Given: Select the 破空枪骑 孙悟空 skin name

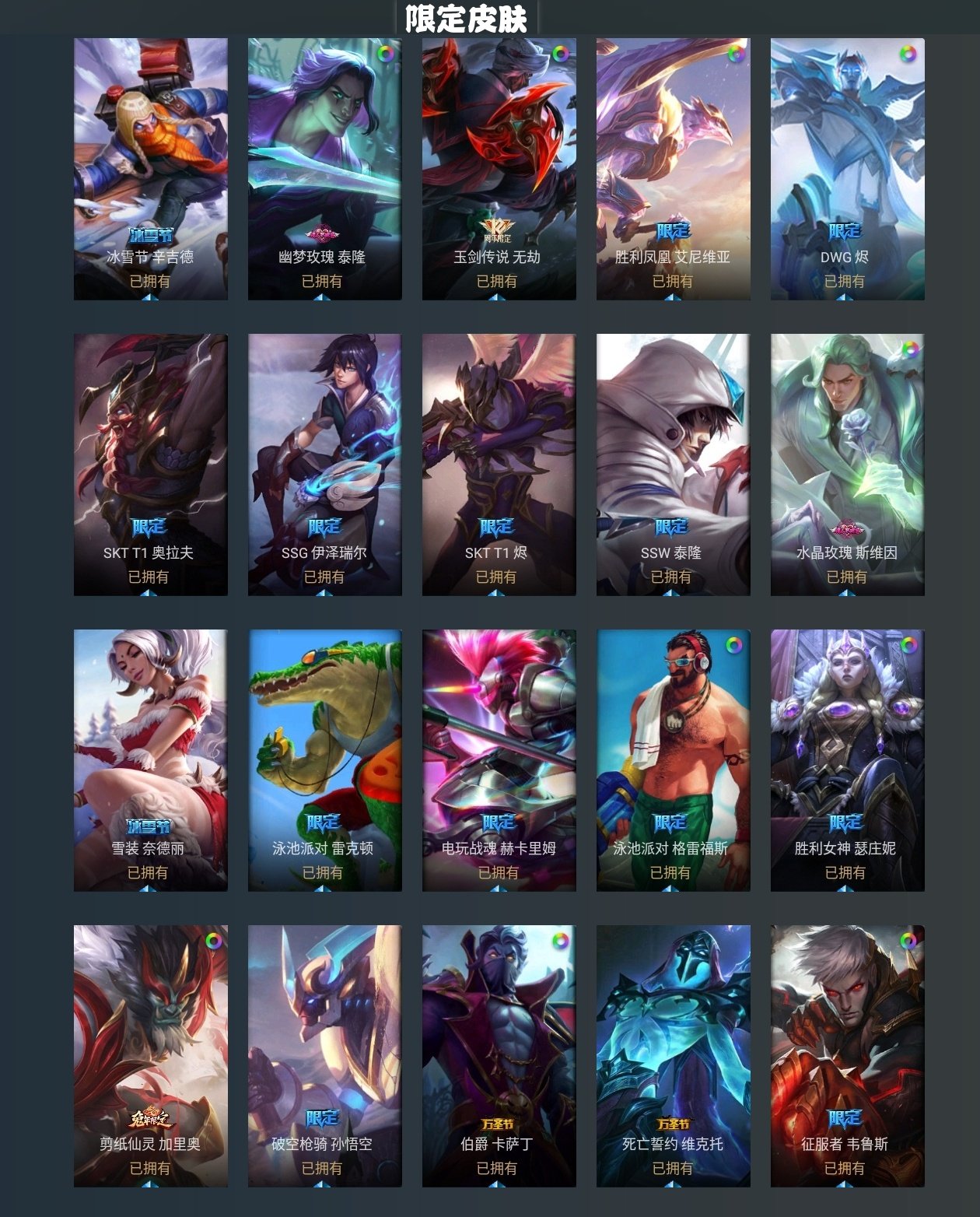Looking at the screenshot, I should pos(322,1144).
